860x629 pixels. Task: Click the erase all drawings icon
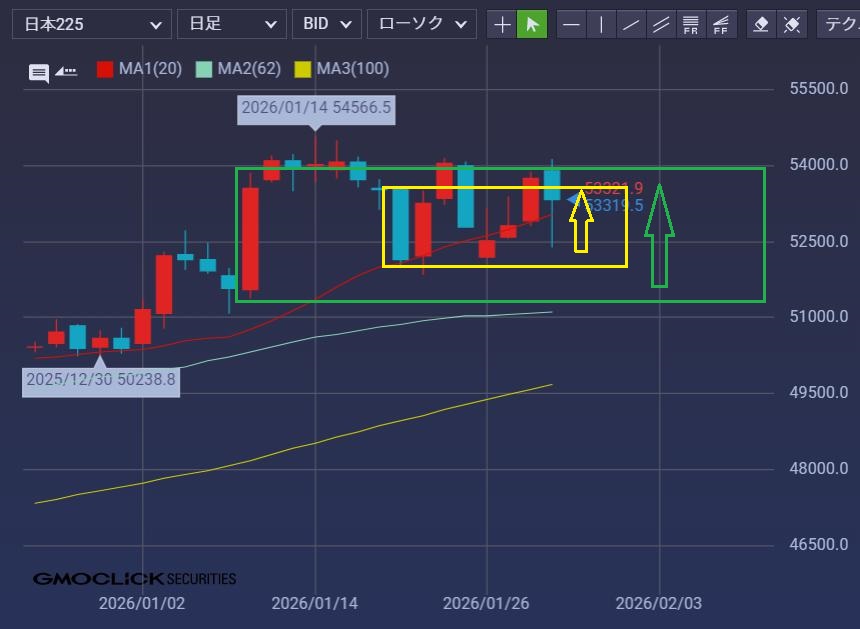coord(791,24)
